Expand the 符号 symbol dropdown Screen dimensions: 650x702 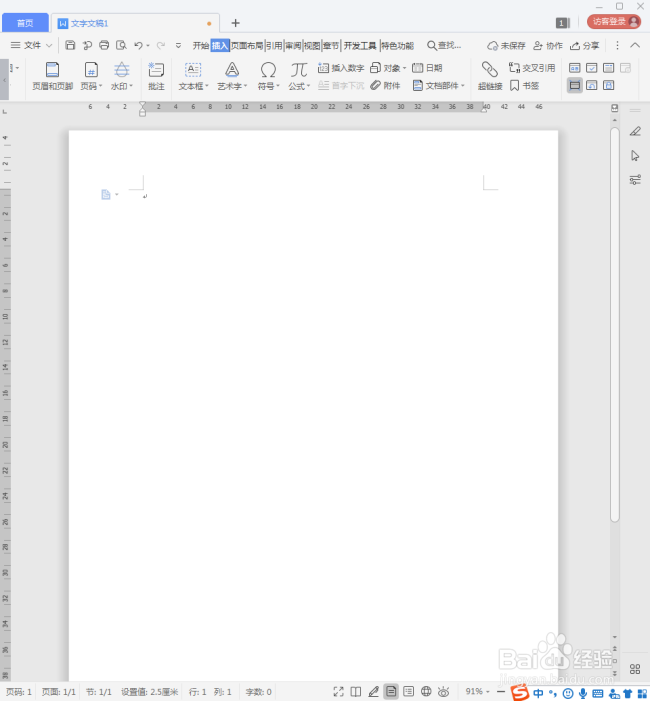coord(278,86)
